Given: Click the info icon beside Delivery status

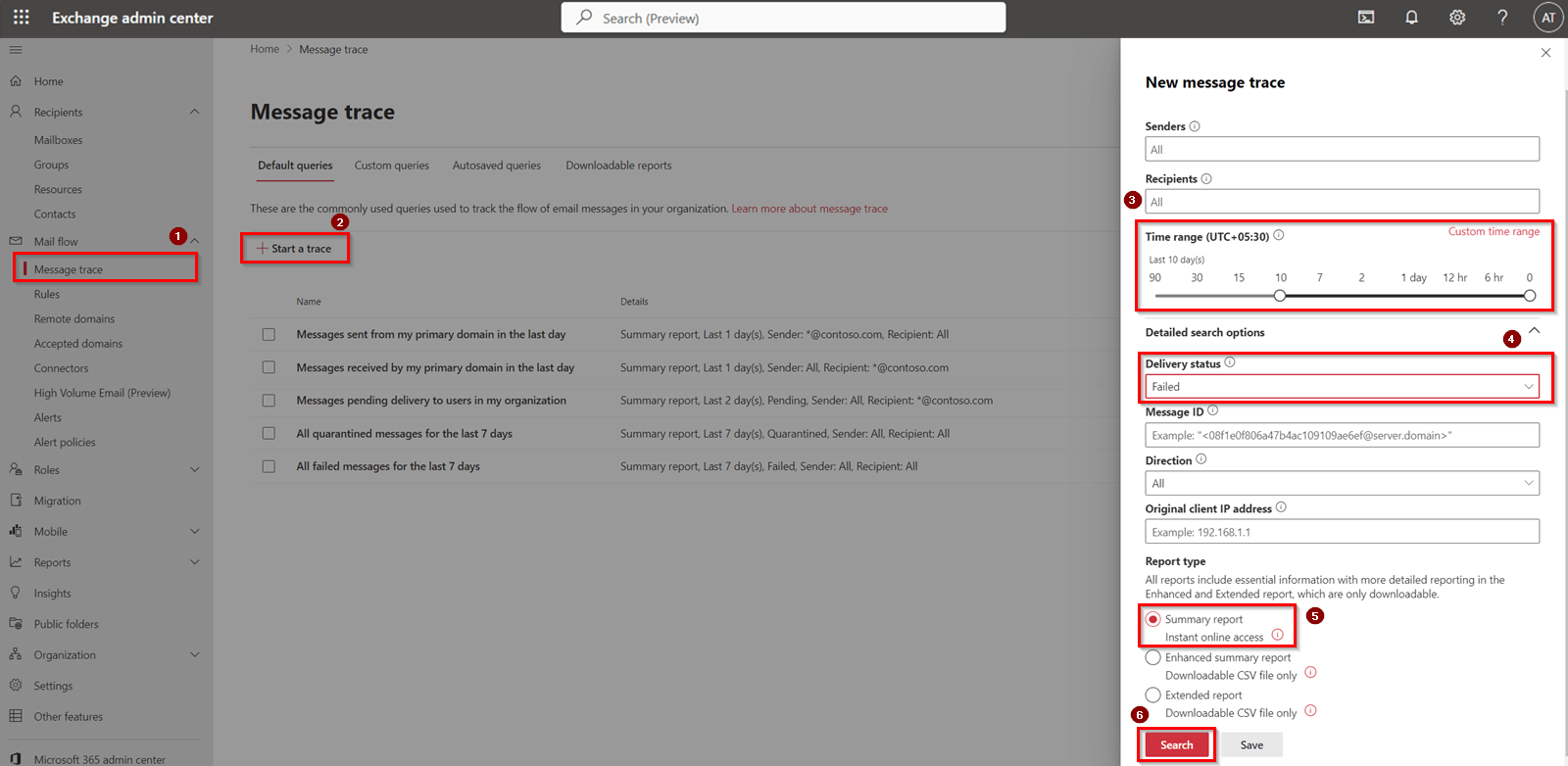Looking at the screenshot, I should click(x=1230, y=362).
